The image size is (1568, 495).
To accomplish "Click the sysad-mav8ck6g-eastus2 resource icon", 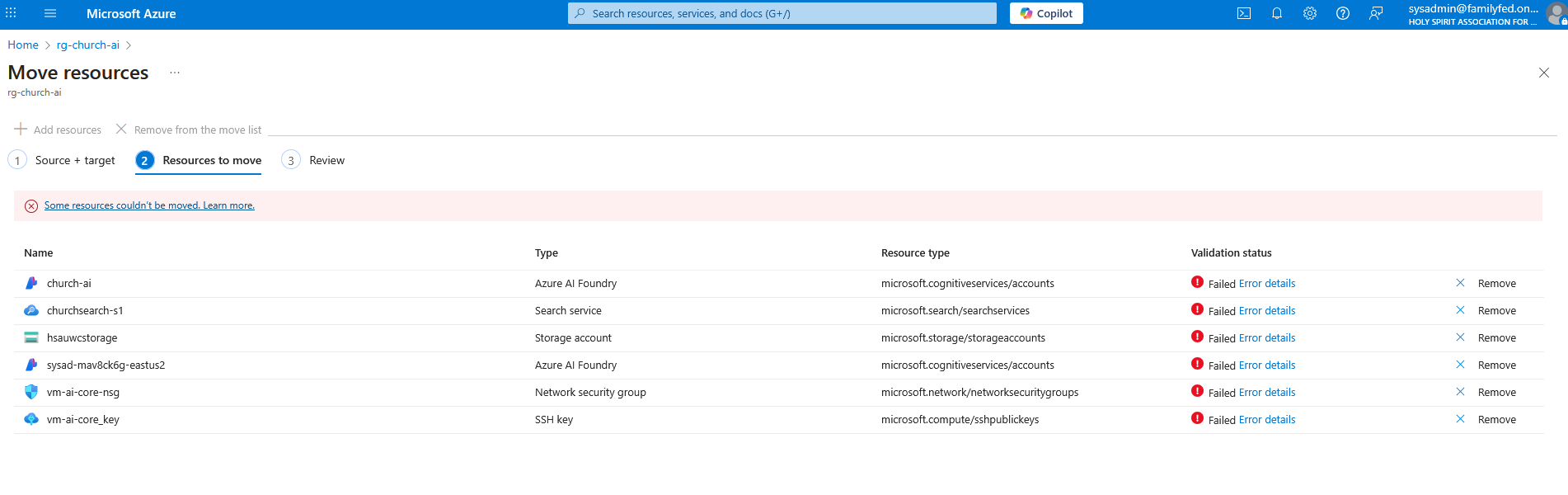I will tap(31, 365).
